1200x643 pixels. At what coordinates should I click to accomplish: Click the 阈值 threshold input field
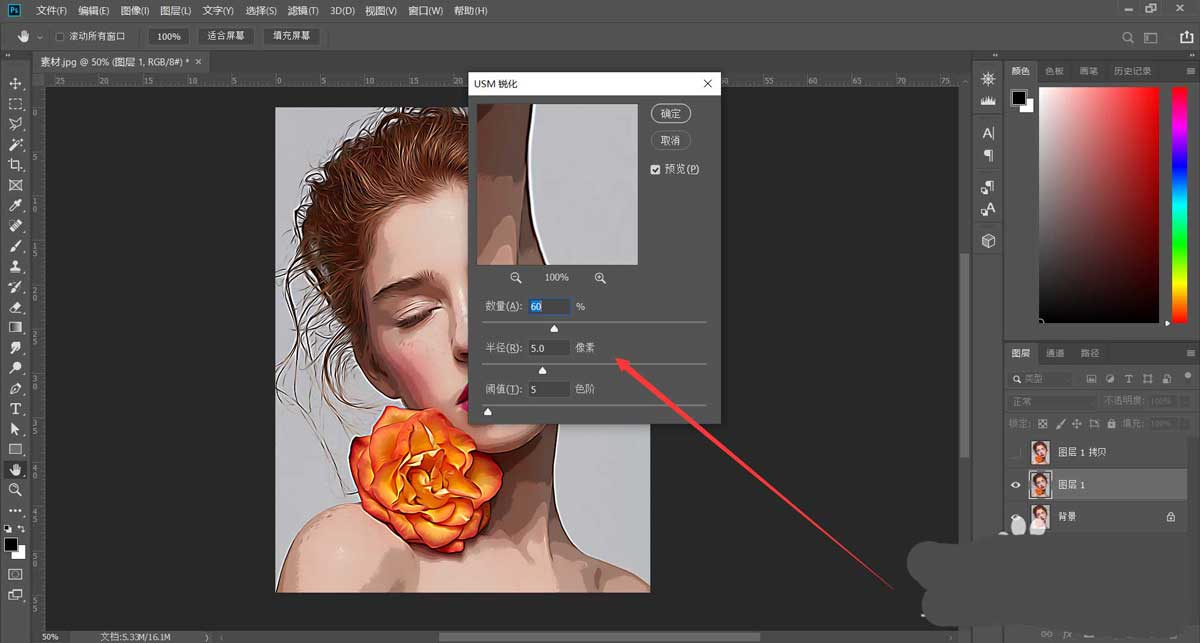click(x=549, y=389)
